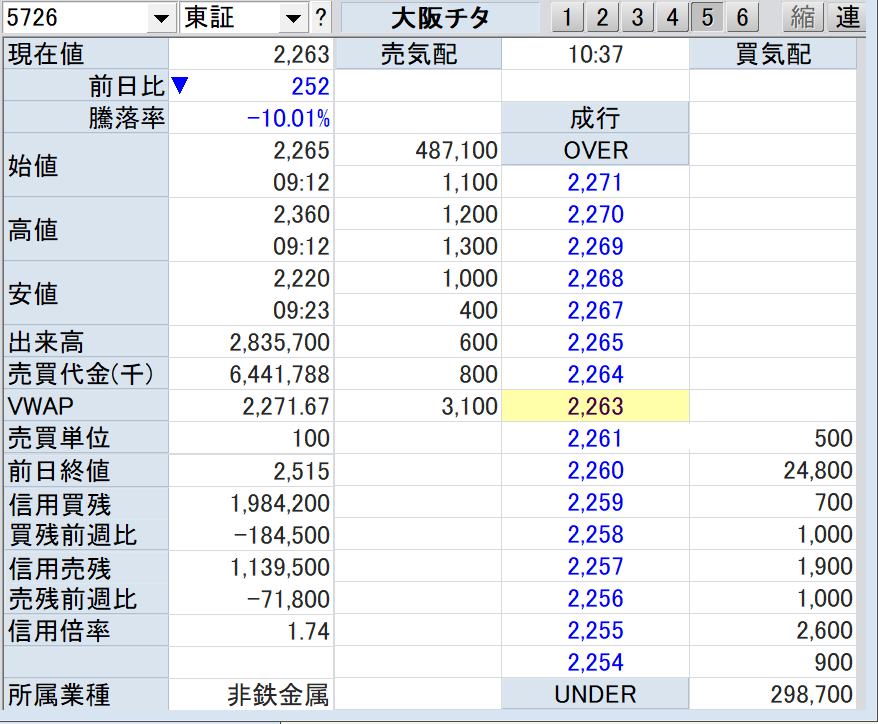Click the 成行 market order cell

click(595, 119)
